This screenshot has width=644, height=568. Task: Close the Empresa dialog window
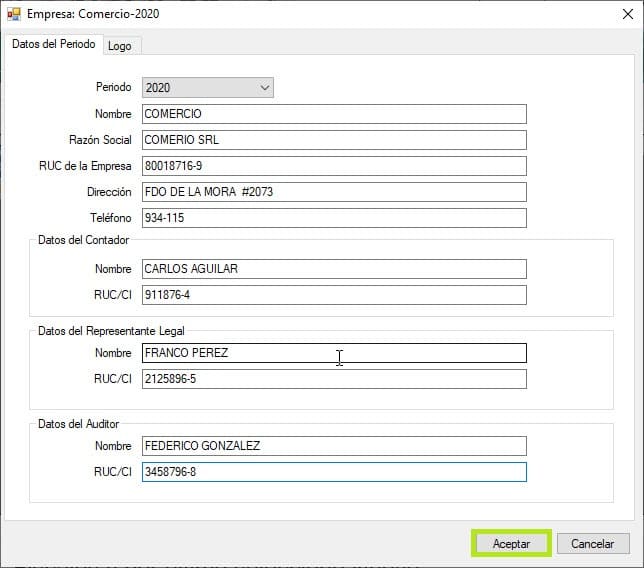620,14
